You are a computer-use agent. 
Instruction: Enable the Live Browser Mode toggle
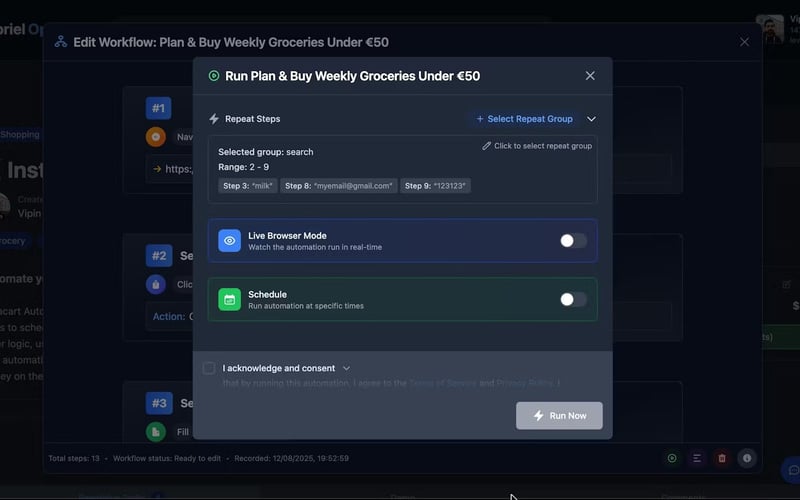point(573,241)
